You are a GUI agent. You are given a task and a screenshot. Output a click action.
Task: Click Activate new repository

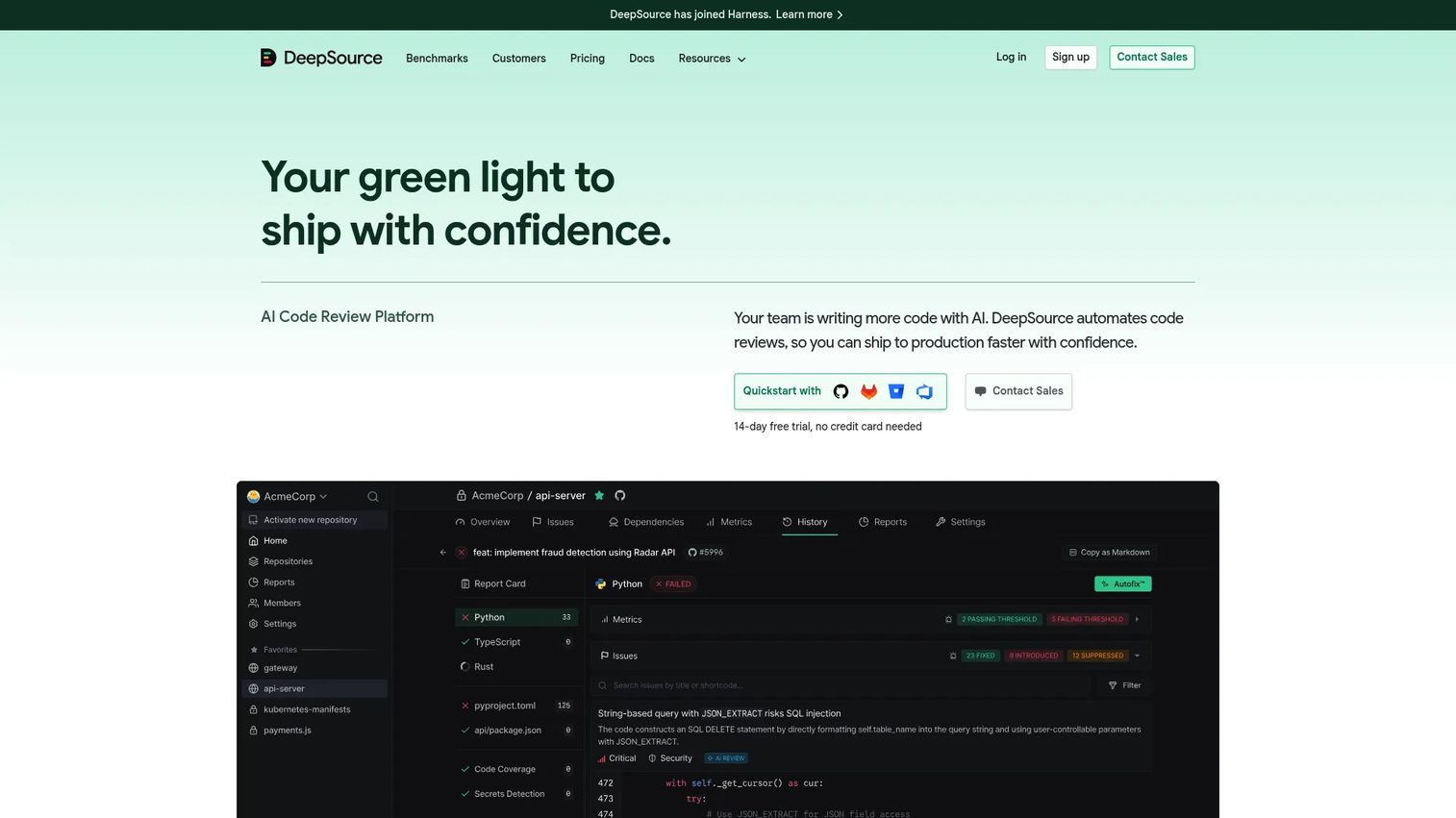(x=314, y=520)
